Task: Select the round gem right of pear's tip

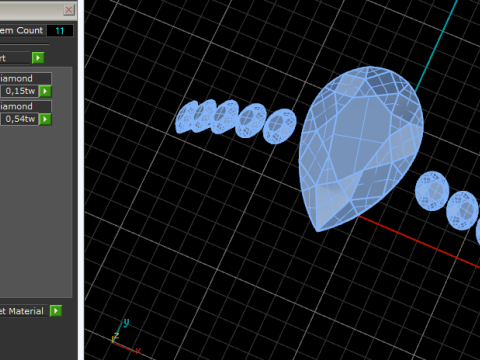Action: click(x=432, y=191)
